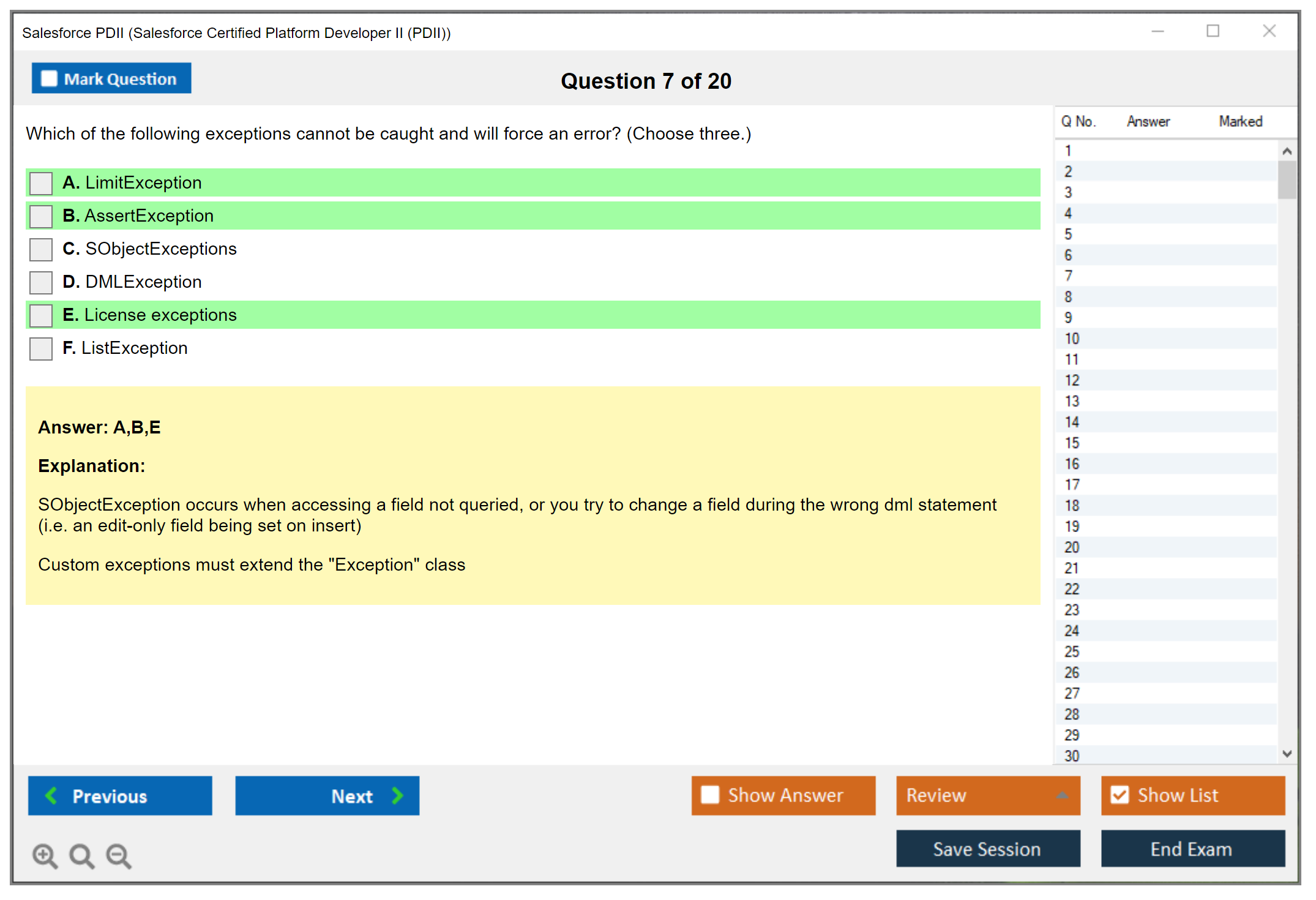Select question 12 in the list
Screen dimensions: 1316x900
(1072, 380)
